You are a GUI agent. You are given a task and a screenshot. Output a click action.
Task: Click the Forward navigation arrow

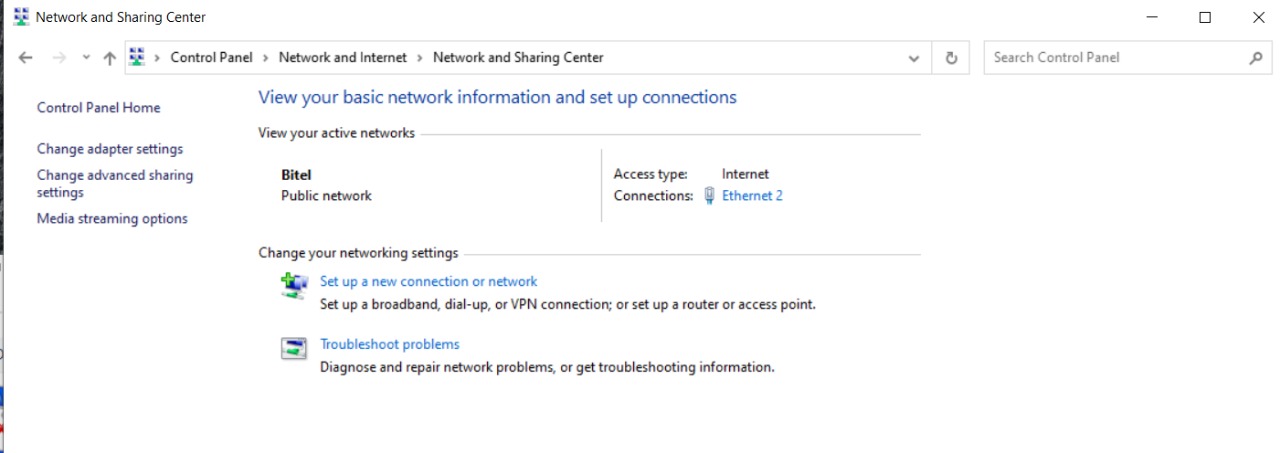(59, 58)
